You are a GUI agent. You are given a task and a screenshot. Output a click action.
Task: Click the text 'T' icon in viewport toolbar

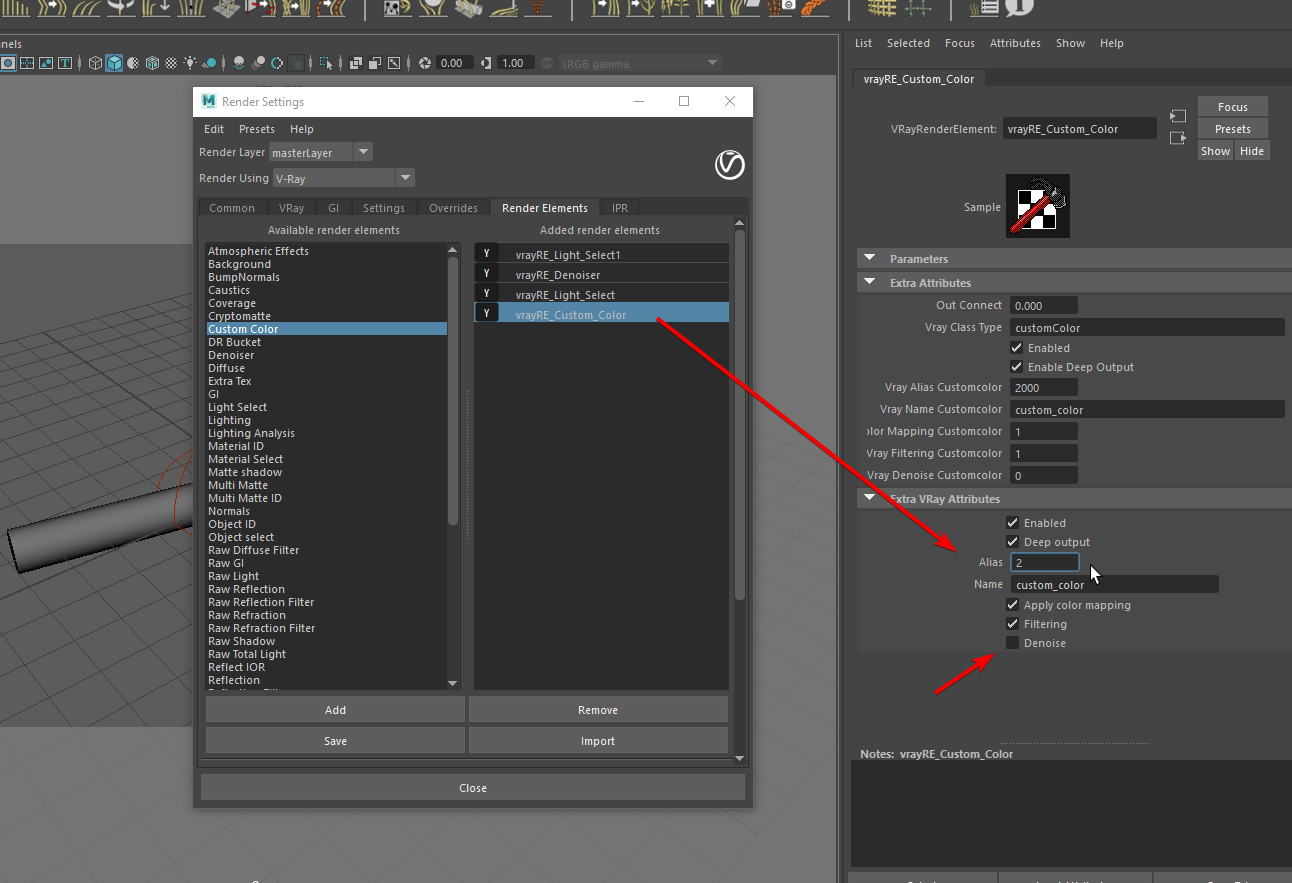click(x=65, y=63)
